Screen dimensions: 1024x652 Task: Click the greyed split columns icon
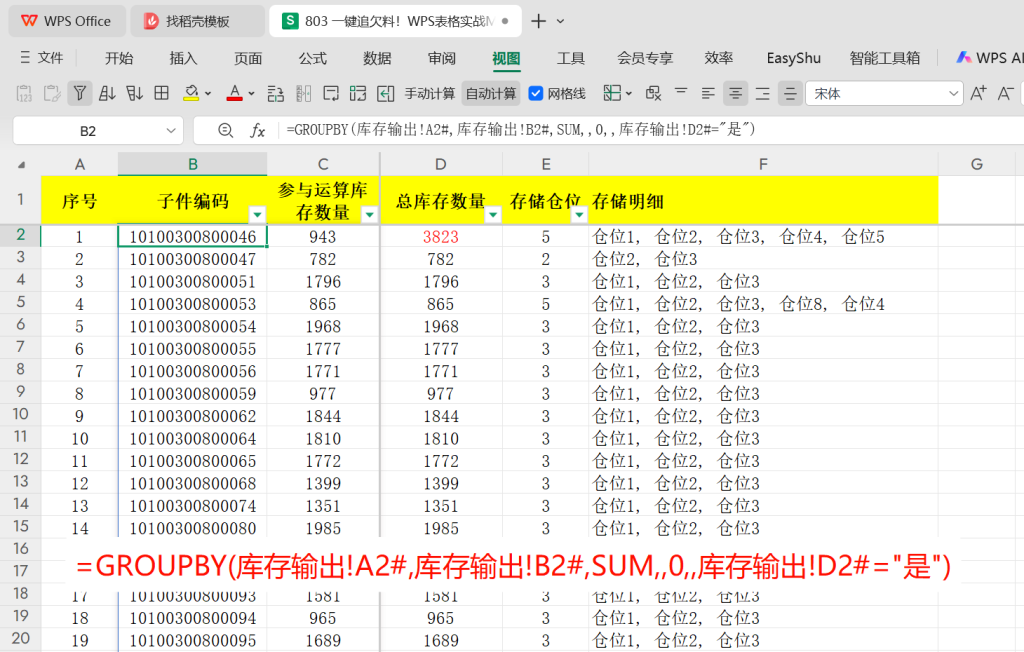[304, 94]
